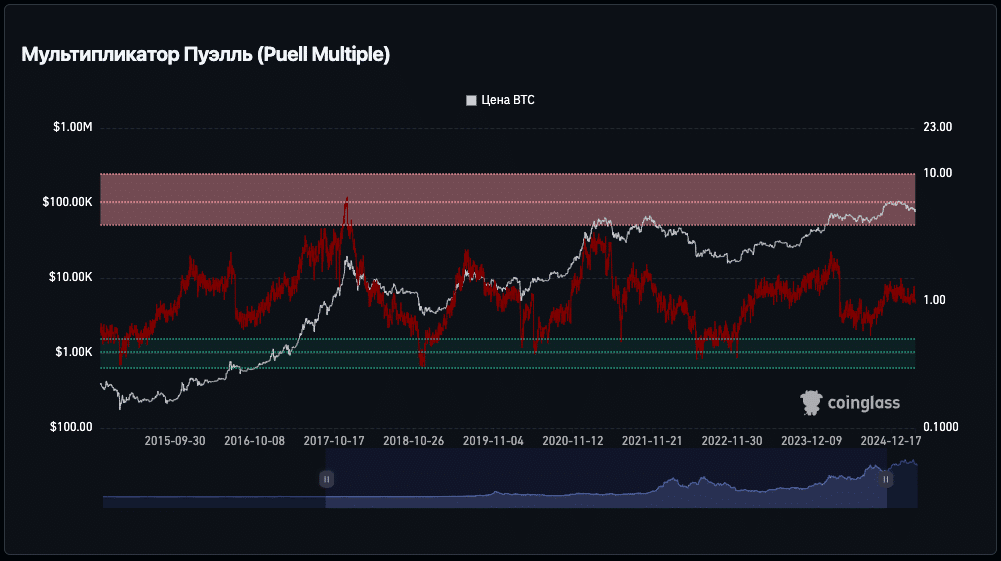This screenshot has width=1001, height=561.
Task: Click the 2024-12-17 date label
Action: click(891, 441)
